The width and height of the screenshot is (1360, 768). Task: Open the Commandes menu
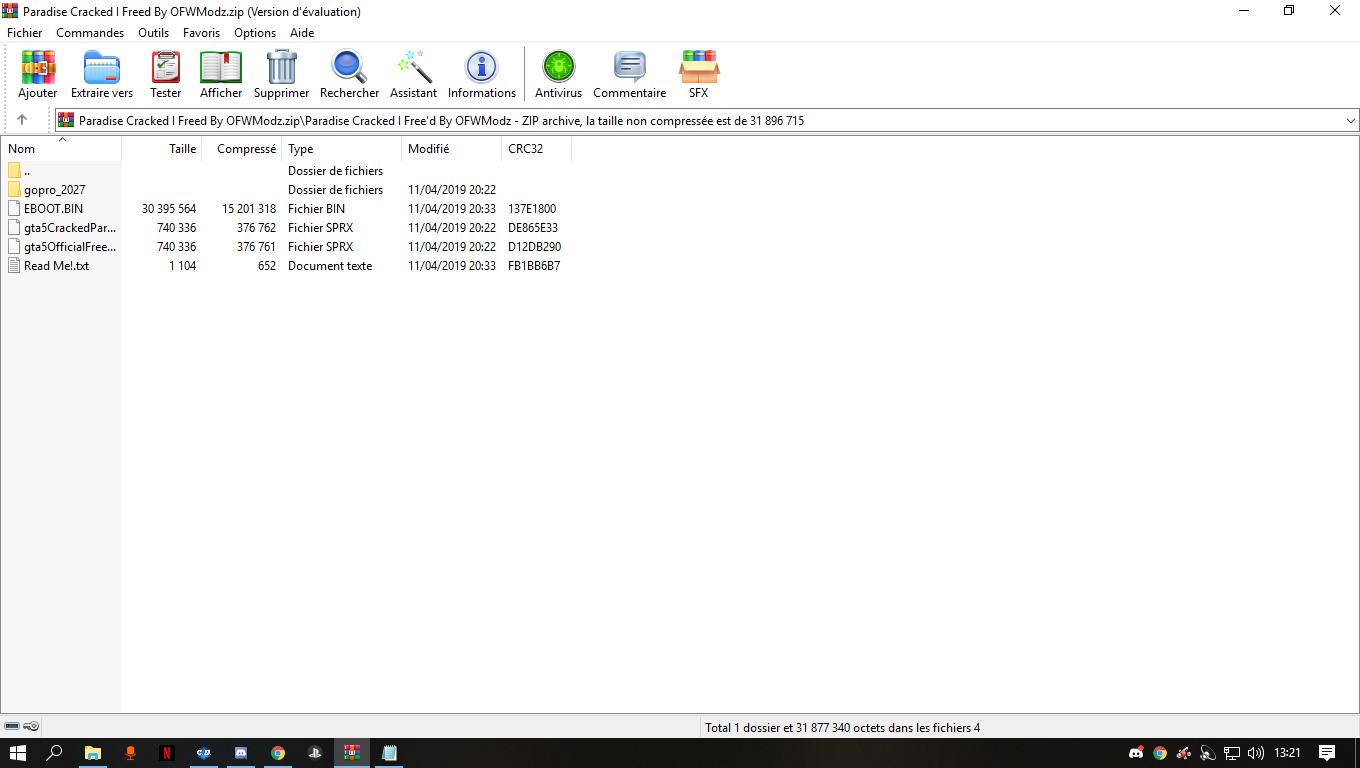90,33
